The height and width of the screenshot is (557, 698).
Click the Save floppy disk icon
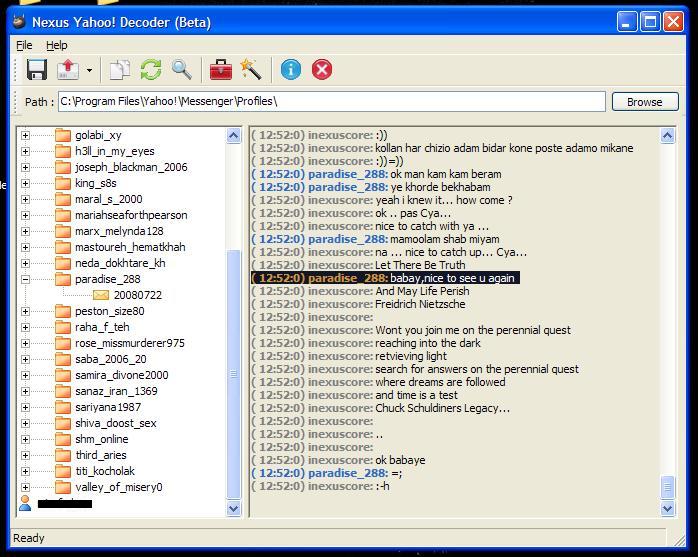(37, 69)
